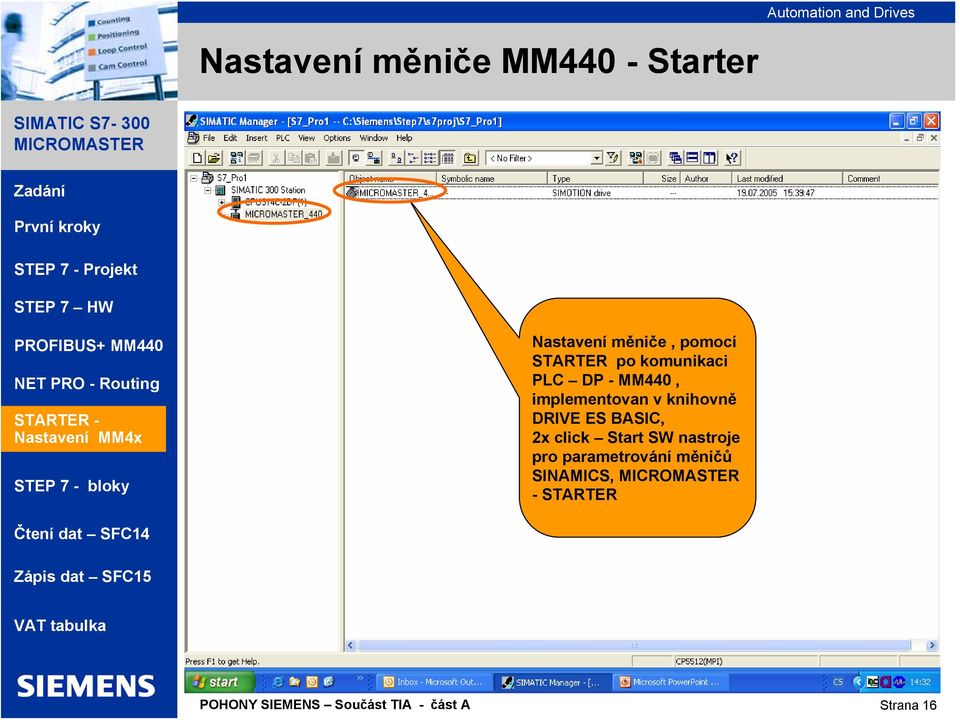This screenshot has width=960, height=720.
Task: Click the Windows start button
Action: (x=220, y=681)
